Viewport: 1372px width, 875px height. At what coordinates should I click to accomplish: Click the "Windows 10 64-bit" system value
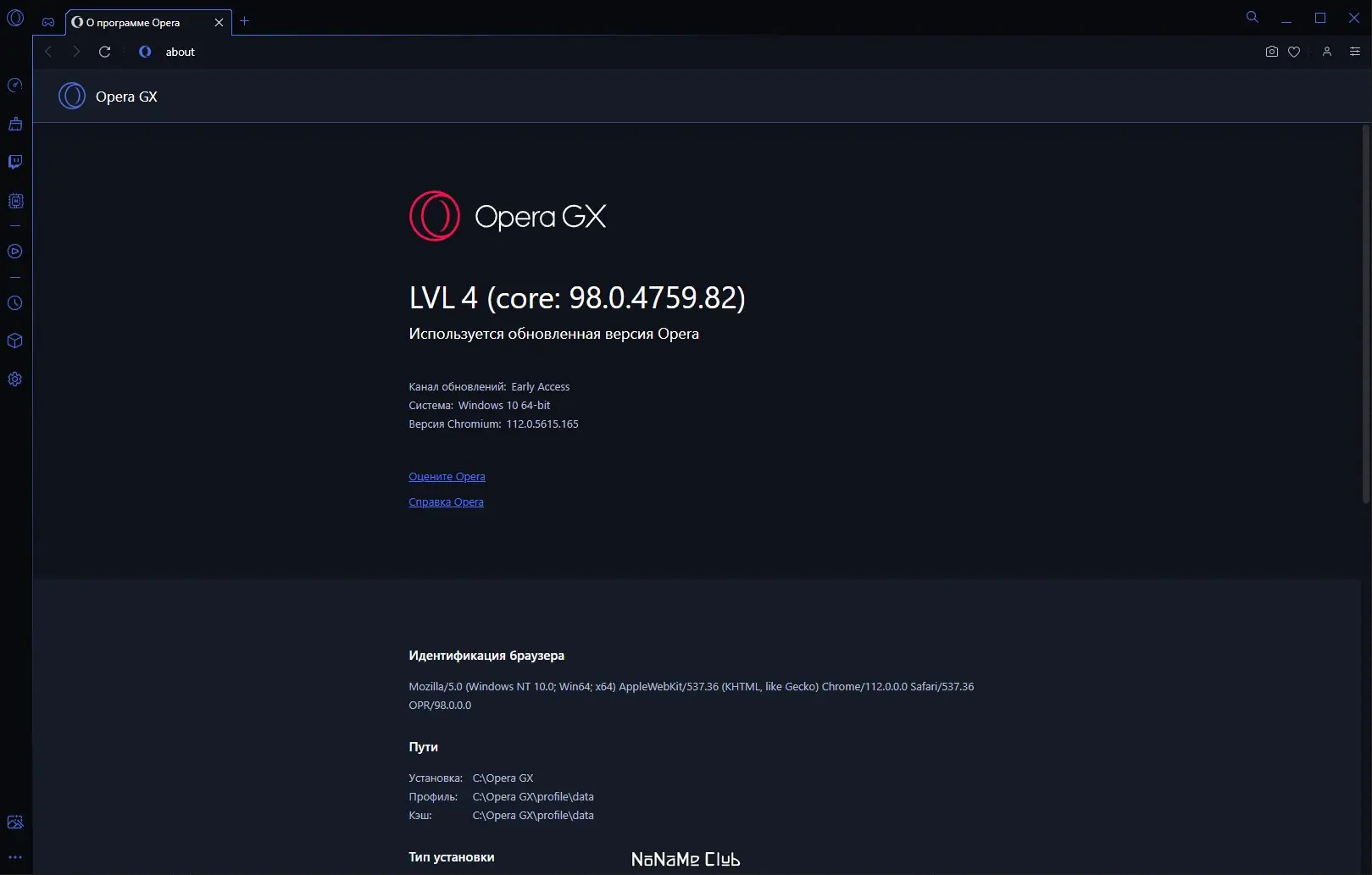504,406
